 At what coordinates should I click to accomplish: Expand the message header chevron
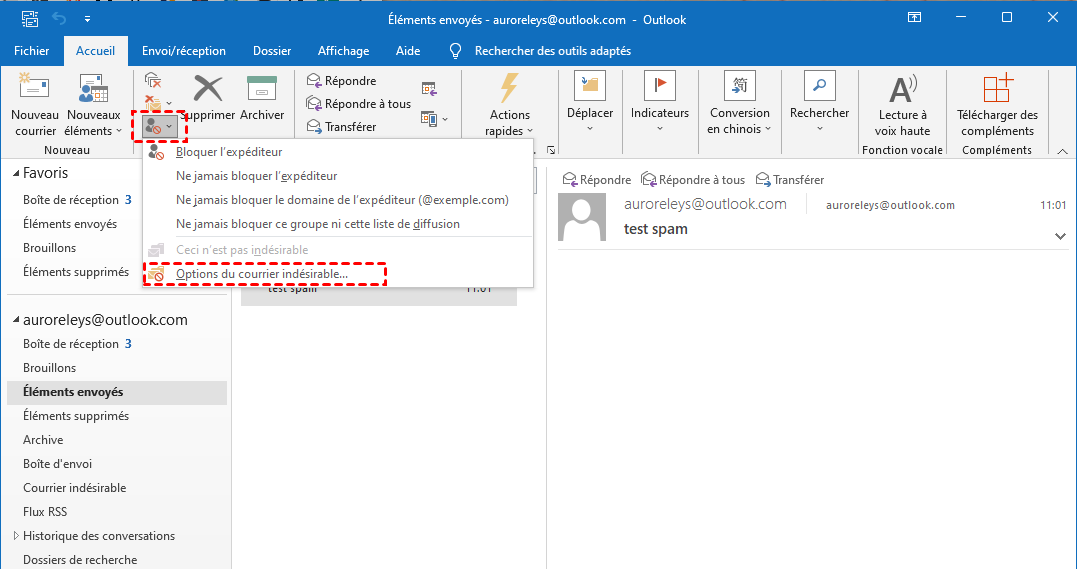tap(1061, 236)
